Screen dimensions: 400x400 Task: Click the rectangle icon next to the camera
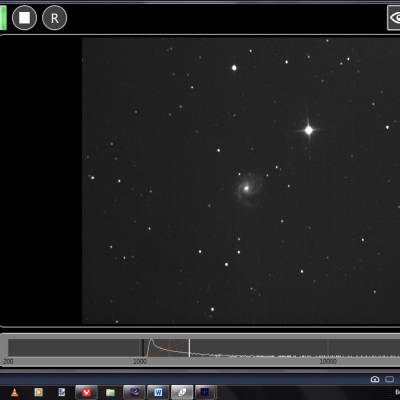[389, 379]
